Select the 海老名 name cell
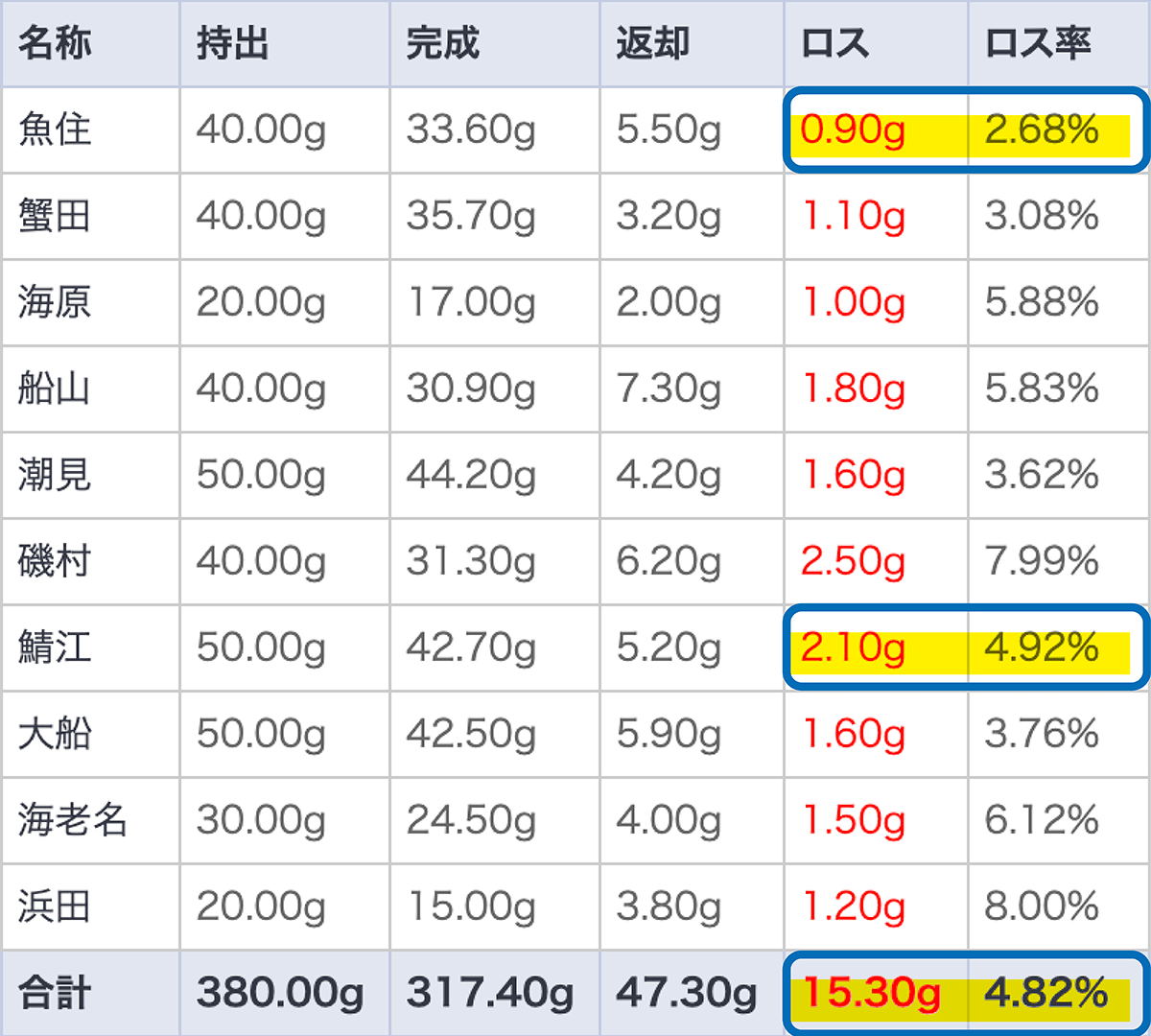The image size is (1151, 1036). point(72,820)
